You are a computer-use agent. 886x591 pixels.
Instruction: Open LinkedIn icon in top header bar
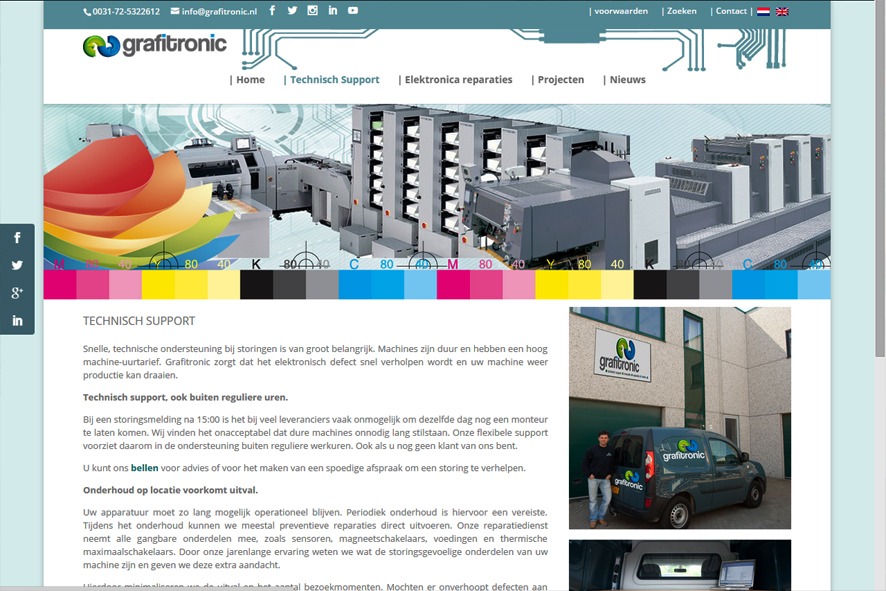(x=333, y=10)
